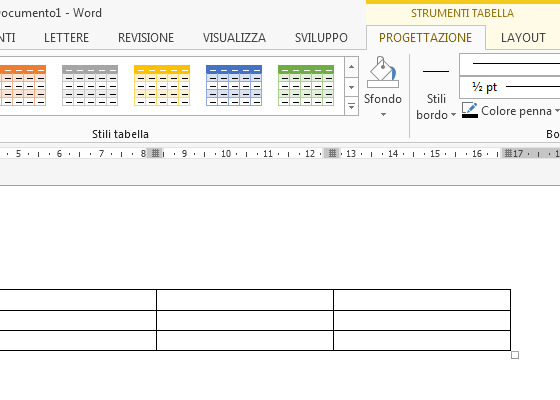Open the Sfondo dropdown arrow
This screenshot has width=560, height=400.
383,115
